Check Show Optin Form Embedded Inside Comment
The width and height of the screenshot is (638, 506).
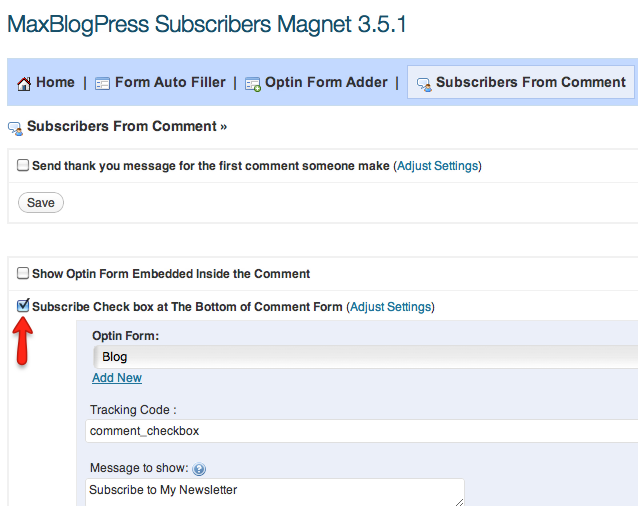[23, 273]
